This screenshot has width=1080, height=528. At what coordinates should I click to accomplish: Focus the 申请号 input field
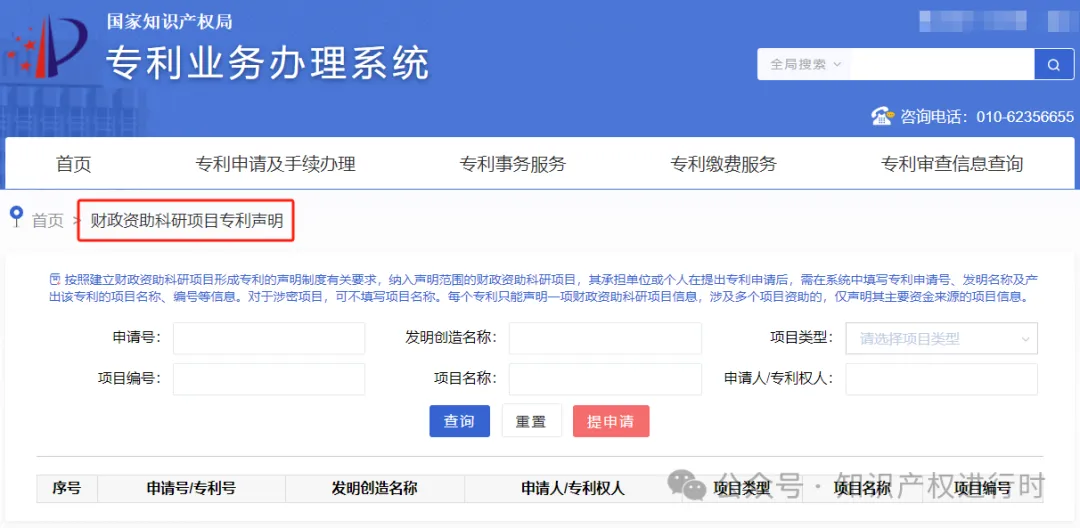[x=269, y=339]
